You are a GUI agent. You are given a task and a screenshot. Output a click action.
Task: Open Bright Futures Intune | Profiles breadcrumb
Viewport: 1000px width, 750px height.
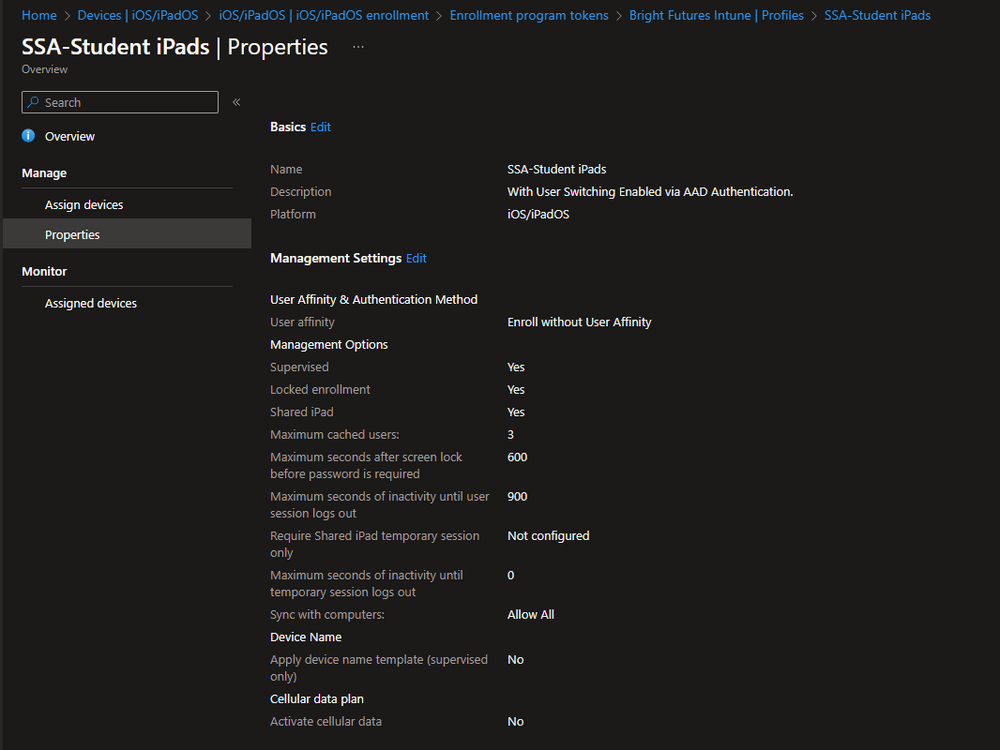click(x=716, y=15)
